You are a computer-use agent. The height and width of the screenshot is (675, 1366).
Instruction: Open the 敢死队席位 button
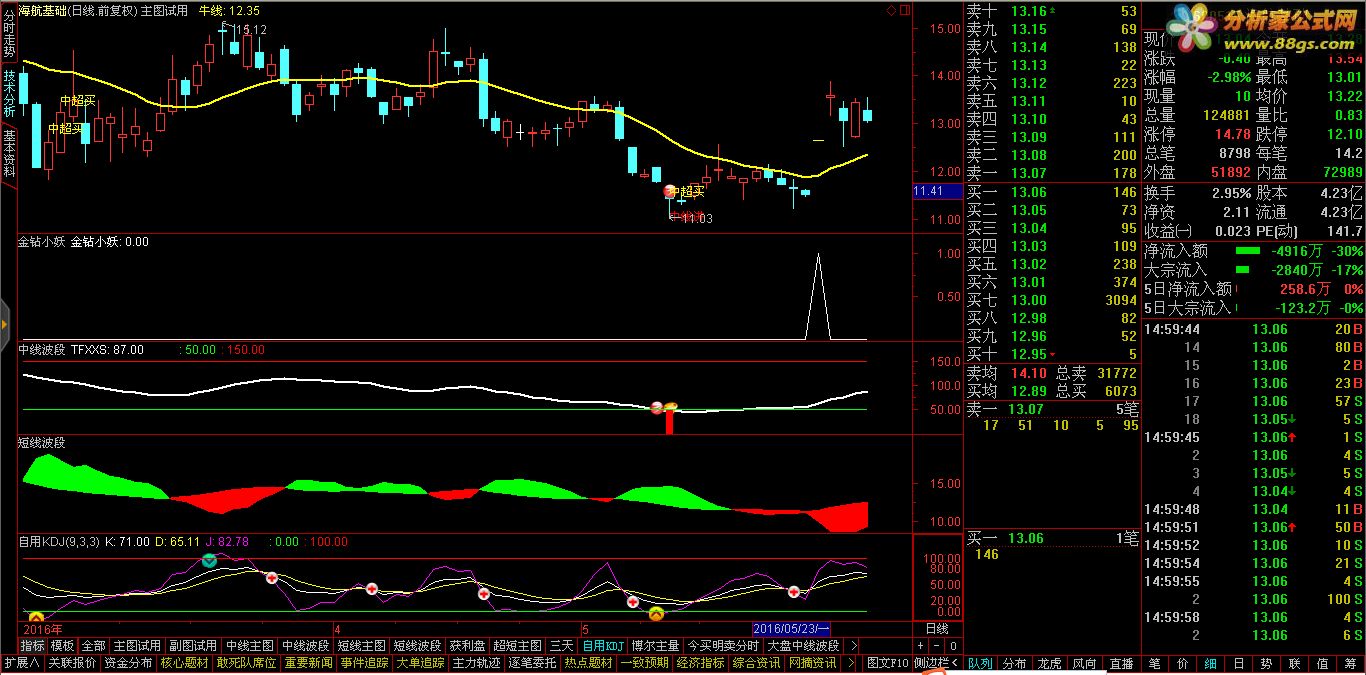pyautogui.click(x=246, y=663)
